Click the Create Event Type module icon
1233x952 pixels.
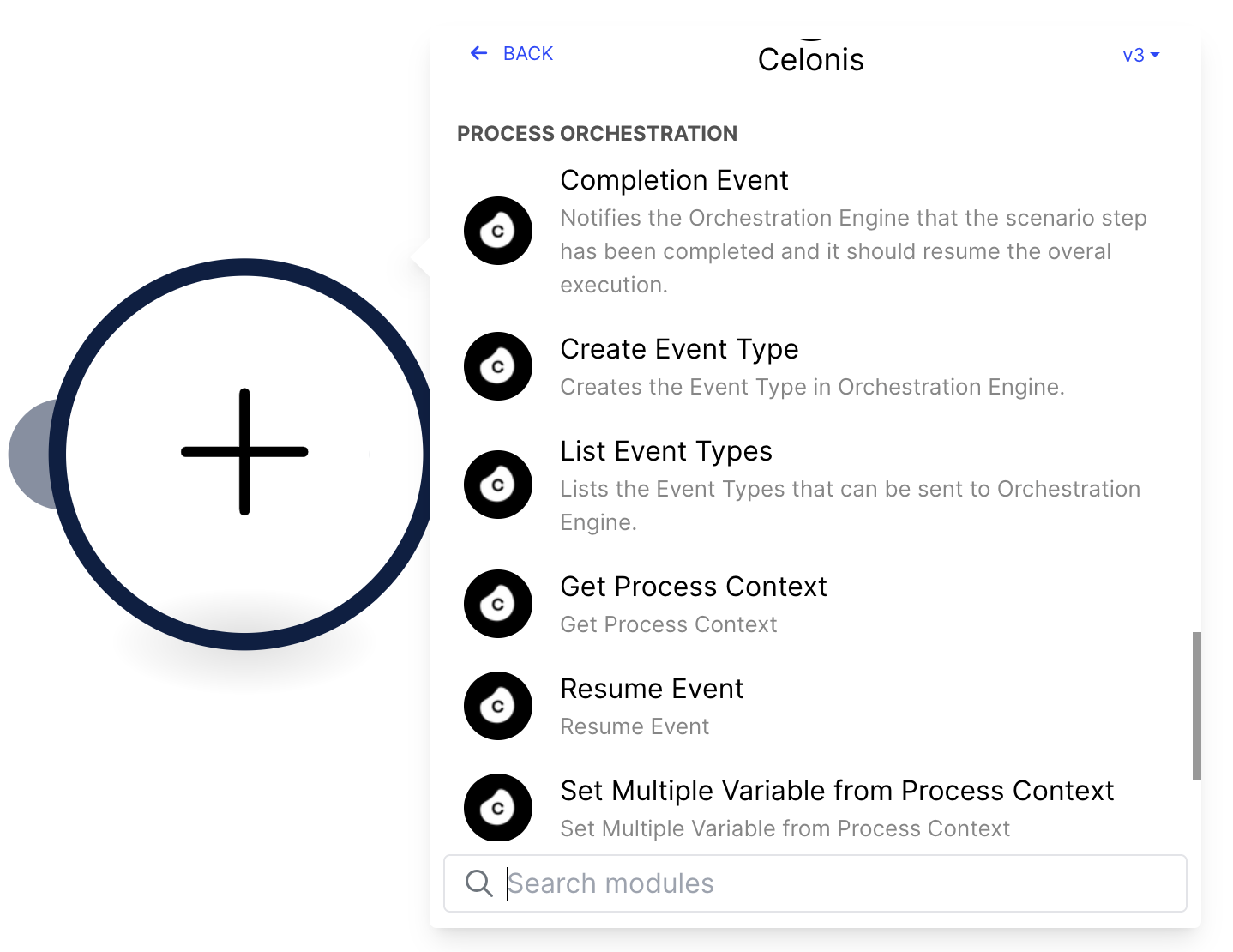(498, 366)
